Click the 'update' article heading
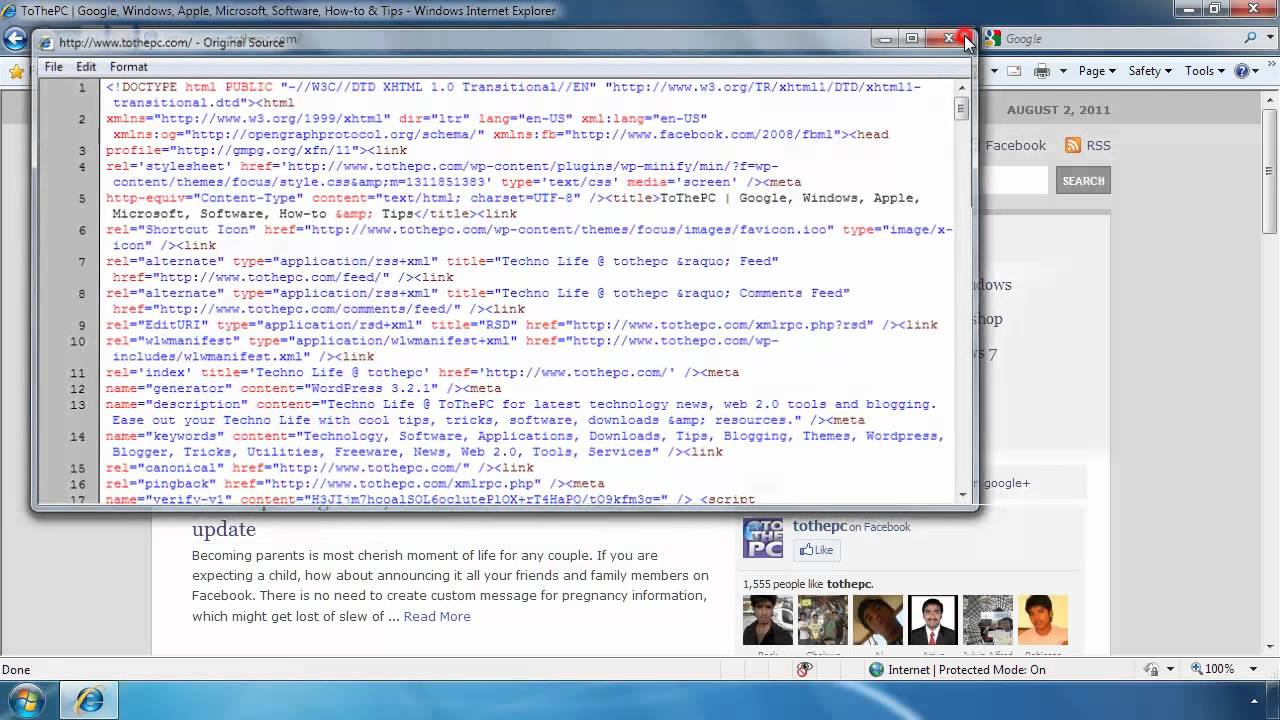 tap(224, 529)
